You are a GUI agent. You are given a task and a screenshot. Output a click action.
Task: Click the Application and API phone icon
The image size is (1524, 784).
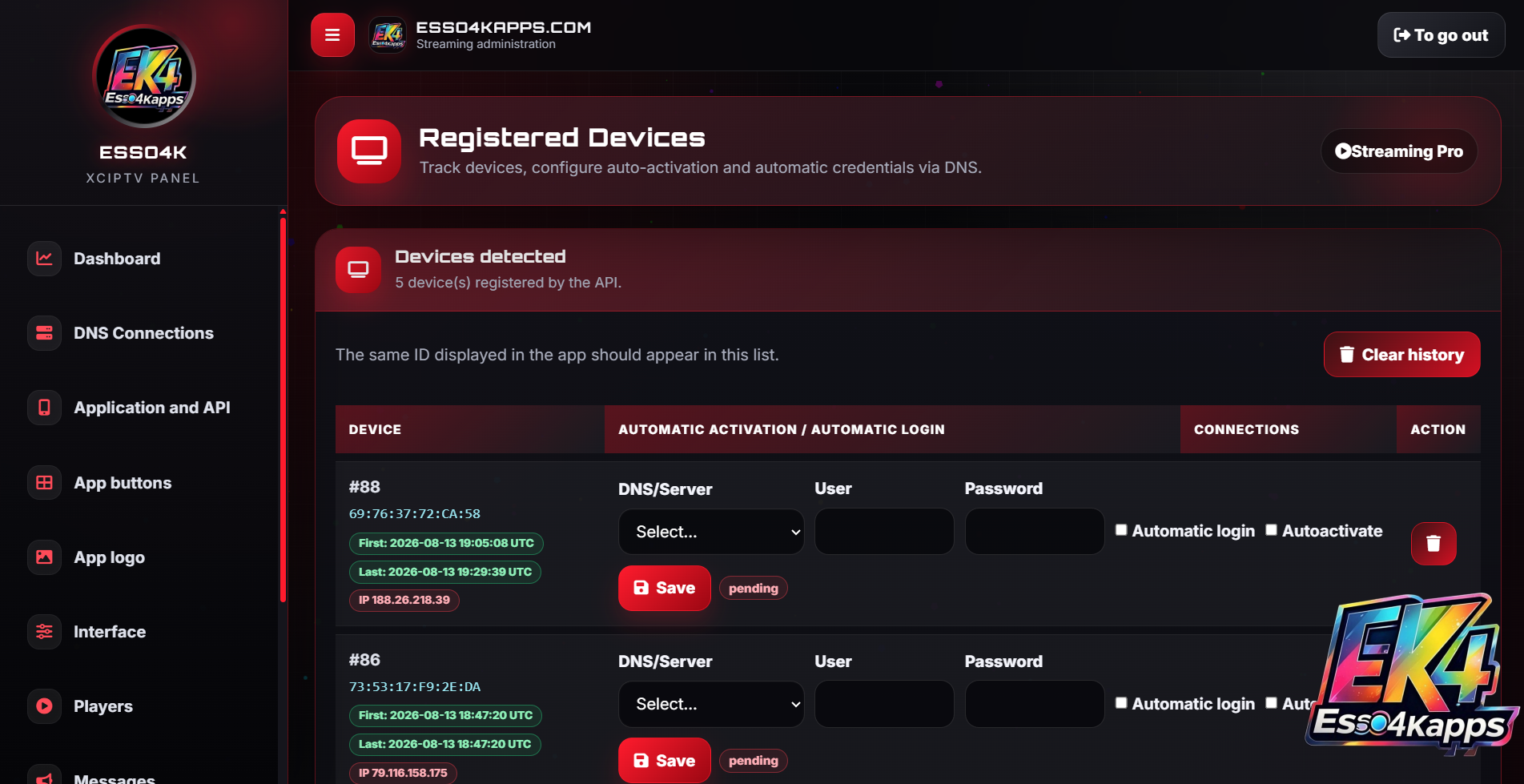coord(44,408)
